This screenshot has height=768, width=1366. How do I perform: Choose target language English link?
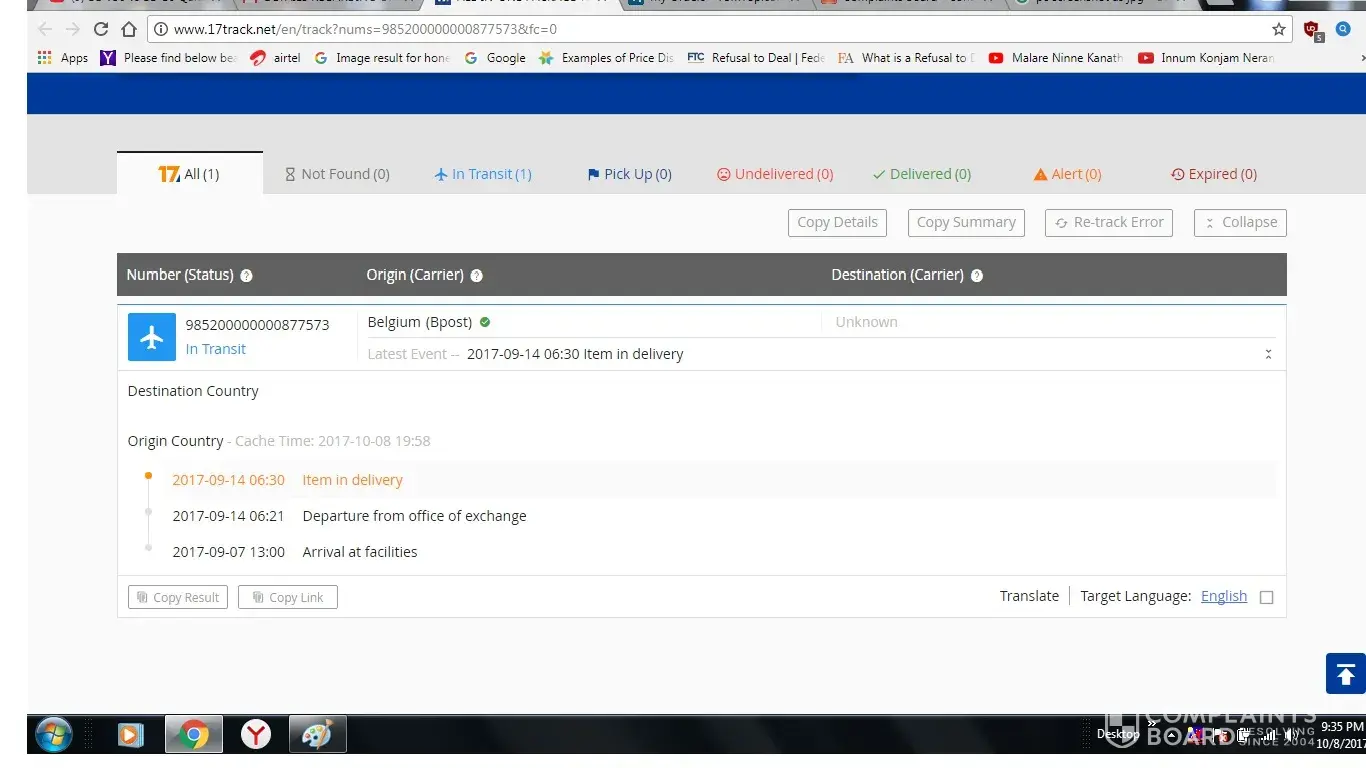click(1224, 596)
